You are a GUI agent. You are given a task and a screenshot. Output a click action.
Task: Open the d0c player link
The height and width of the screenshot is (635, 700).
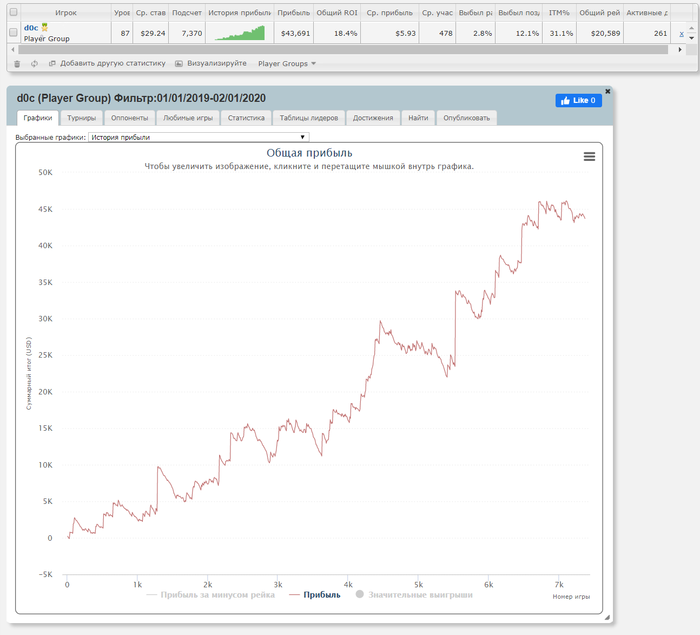click(31, 28)
